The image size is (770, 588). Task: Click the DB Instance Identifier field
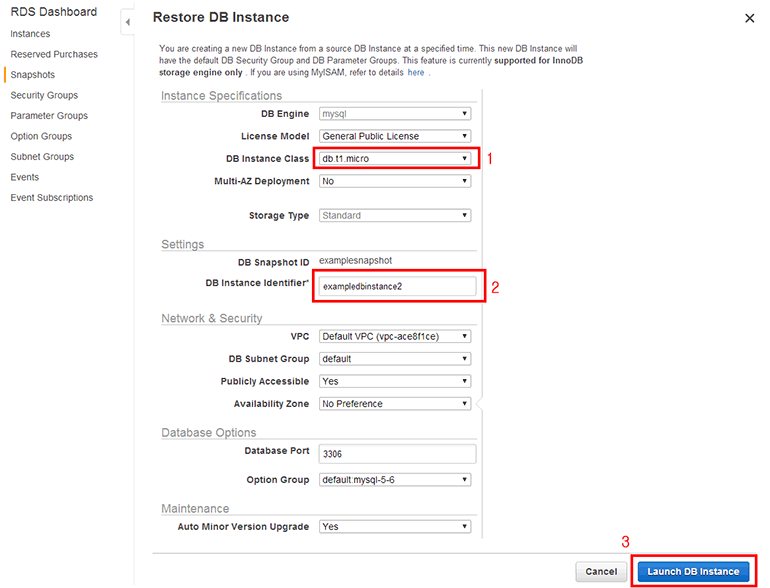[x=396, y=286]
